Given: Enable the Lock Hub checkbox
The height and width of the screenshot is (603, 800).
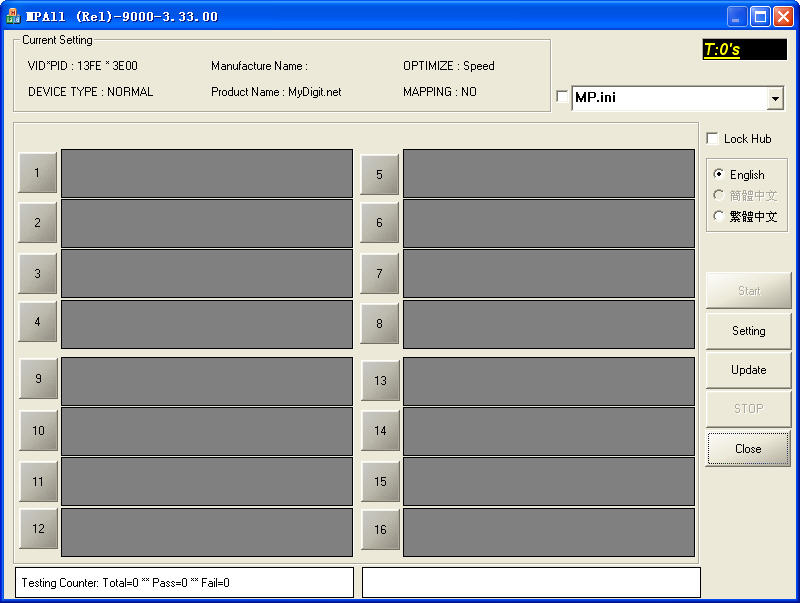Looking at the screenshot, I should [712, 138].
